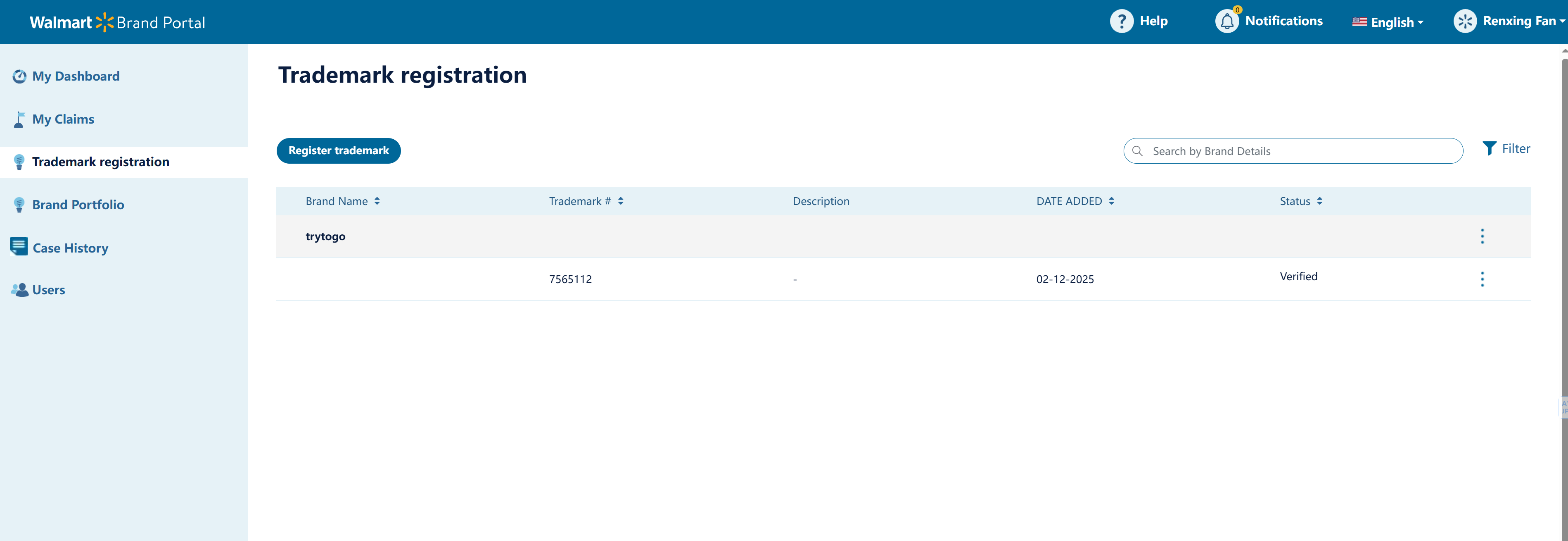Click the Case History chat icon

[19, 247]
